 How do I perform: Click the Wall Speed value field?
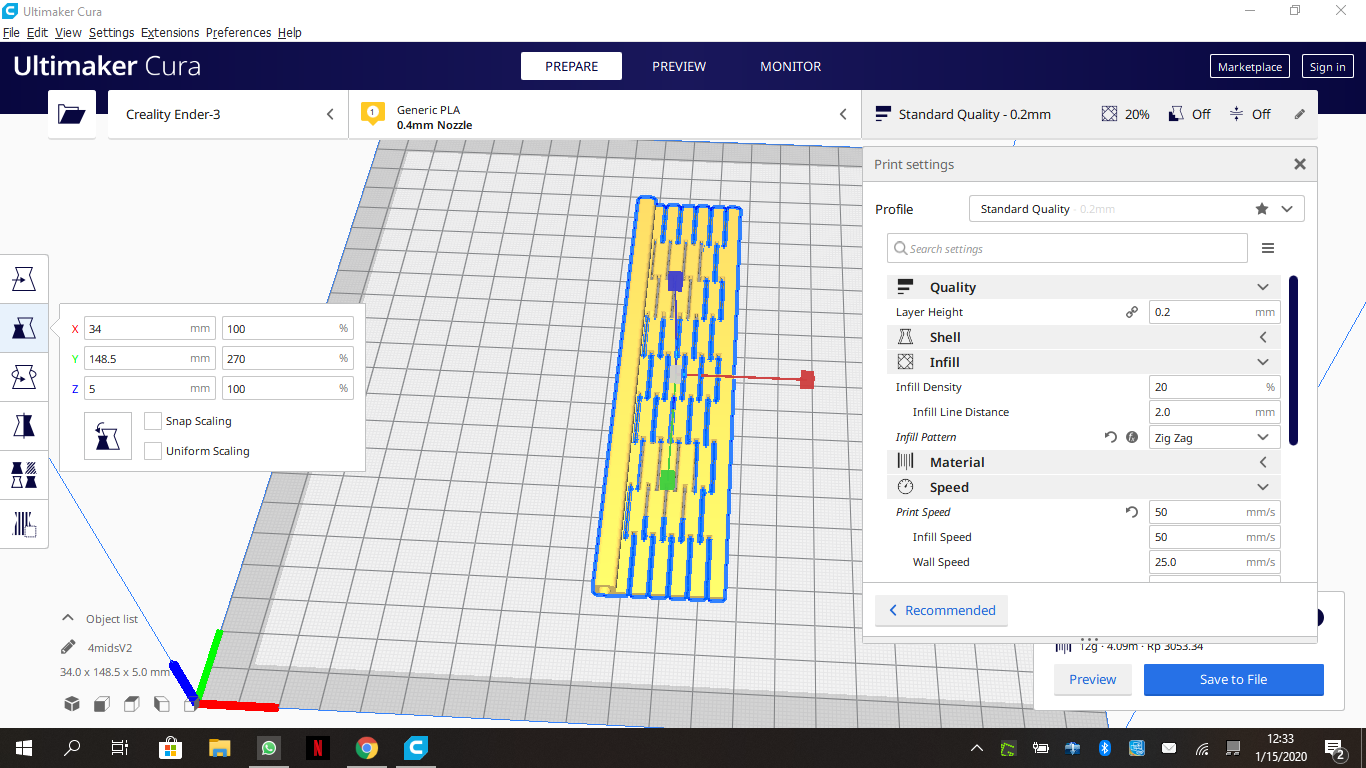(x=1214, y=562)
